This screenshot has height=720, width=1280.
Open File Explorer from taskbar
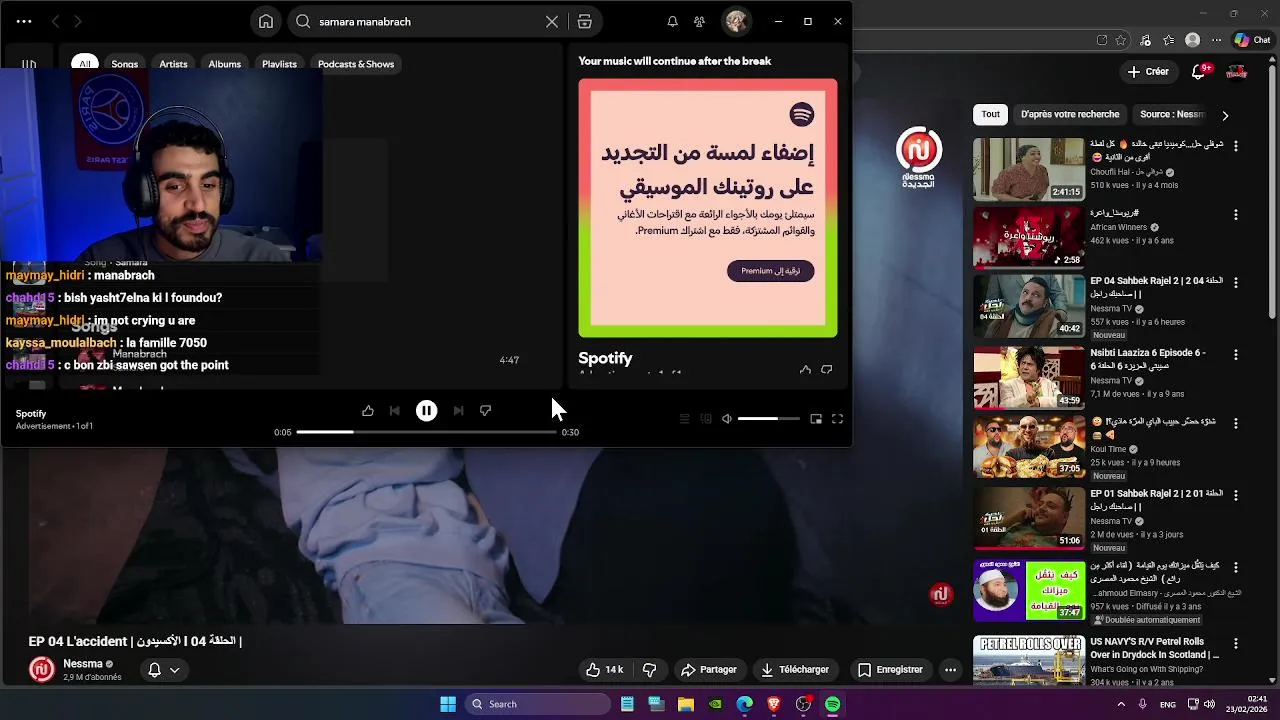coord(686,704)
